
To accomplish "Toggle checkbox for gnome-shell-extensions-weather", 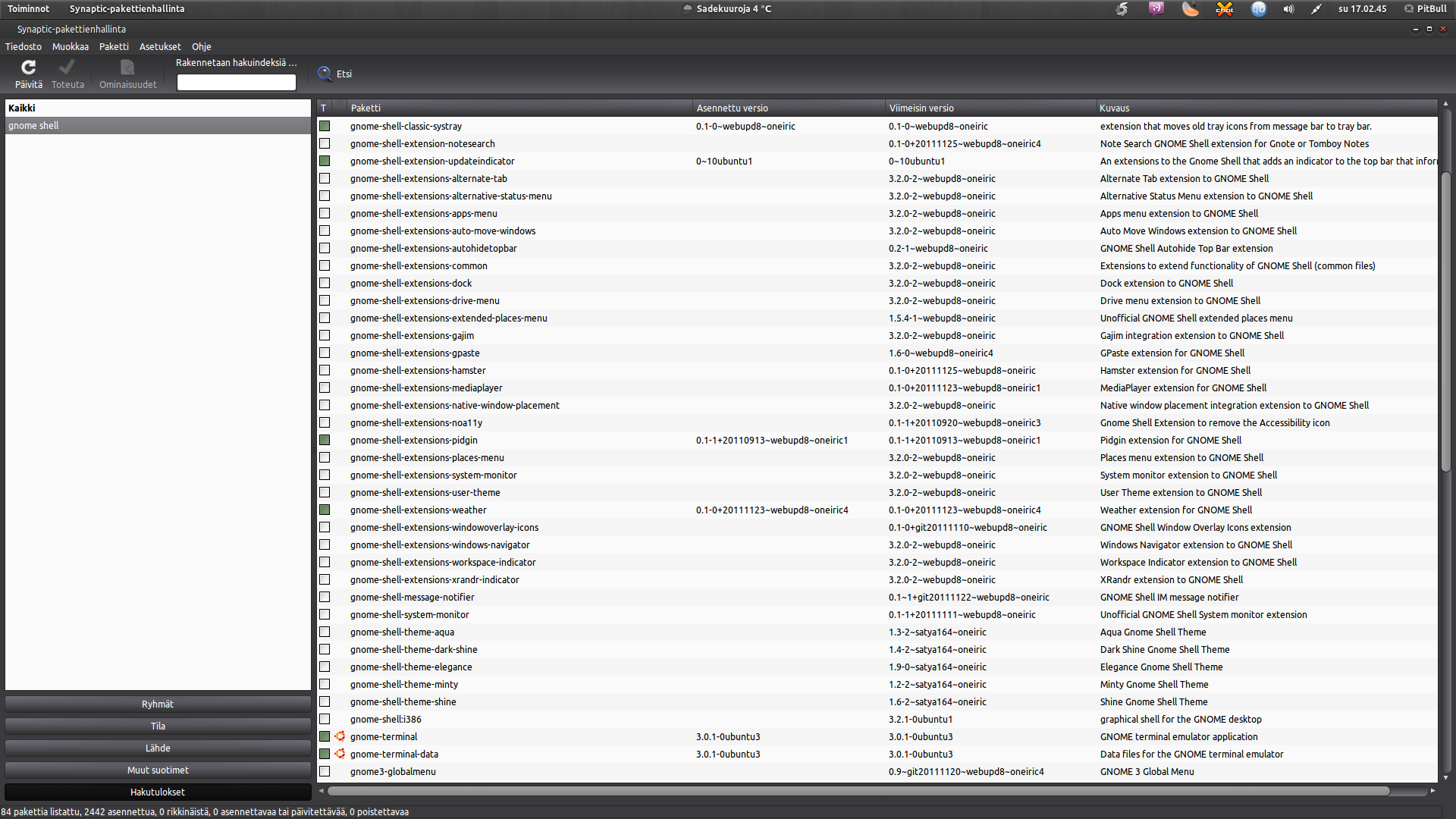I will point(325,510).
